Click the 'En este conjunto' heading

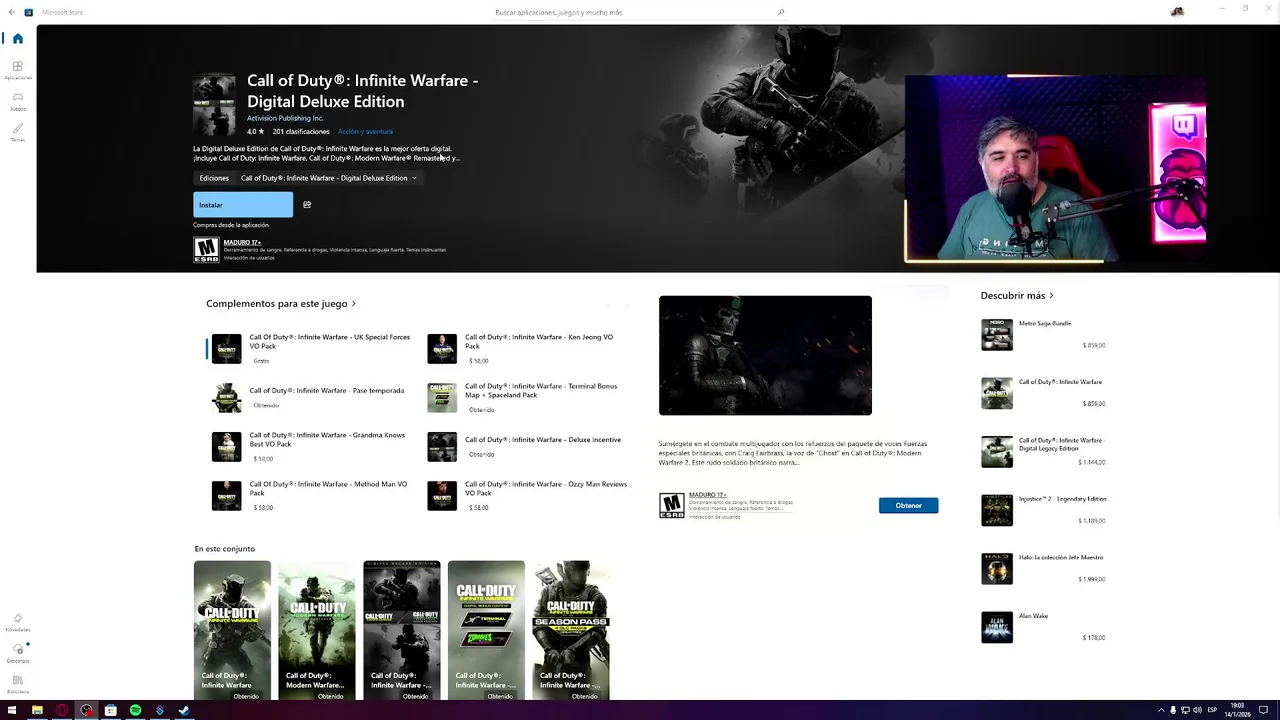pyautogui.click(x=225, y=548)
